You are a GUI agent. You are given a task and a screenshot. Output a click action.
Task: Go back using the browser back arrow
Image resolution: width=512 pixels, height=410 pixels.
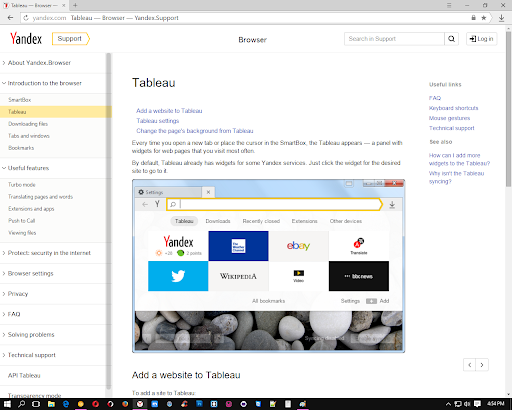click(x=10, y=18)
